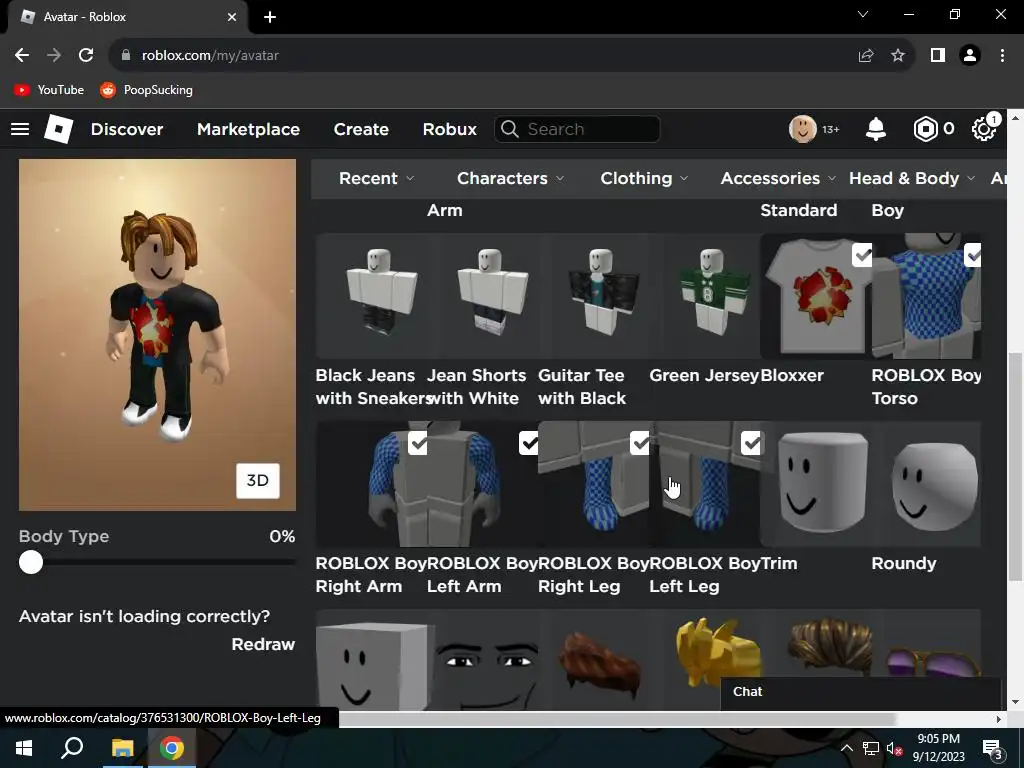Click the share page icon in address bar
Screen dimensions: 1024x768
[866, 56]
